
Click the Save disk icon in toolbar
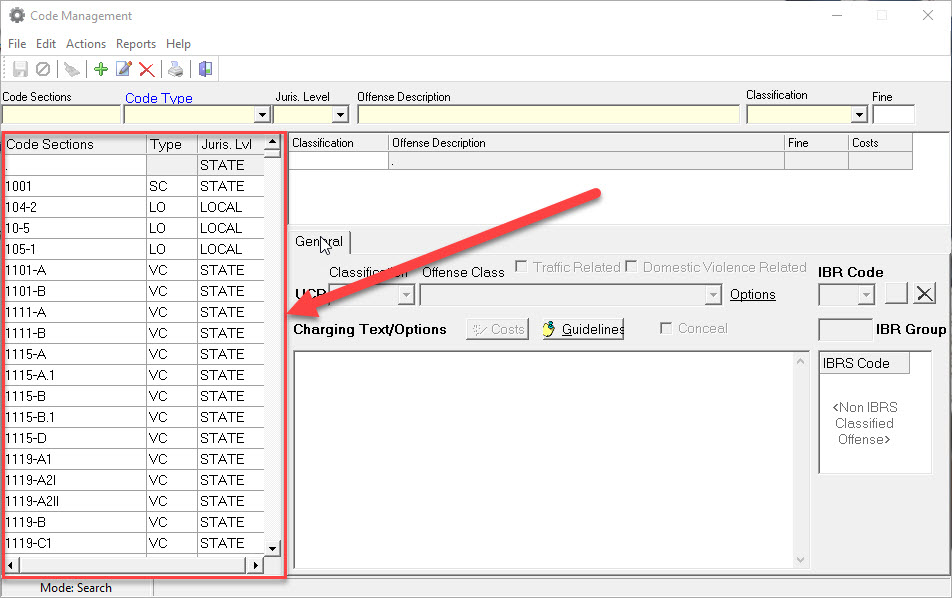20,69
